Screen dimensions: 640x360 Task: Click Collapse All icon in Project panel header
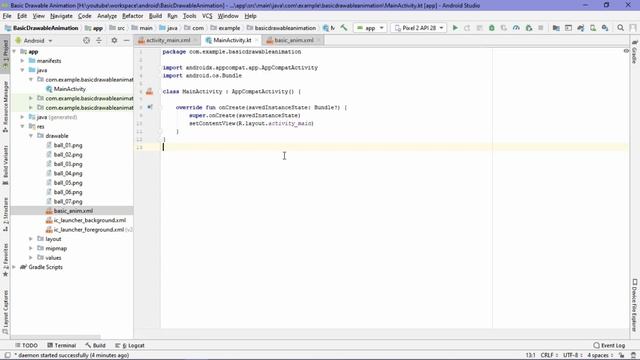[99, 40]
